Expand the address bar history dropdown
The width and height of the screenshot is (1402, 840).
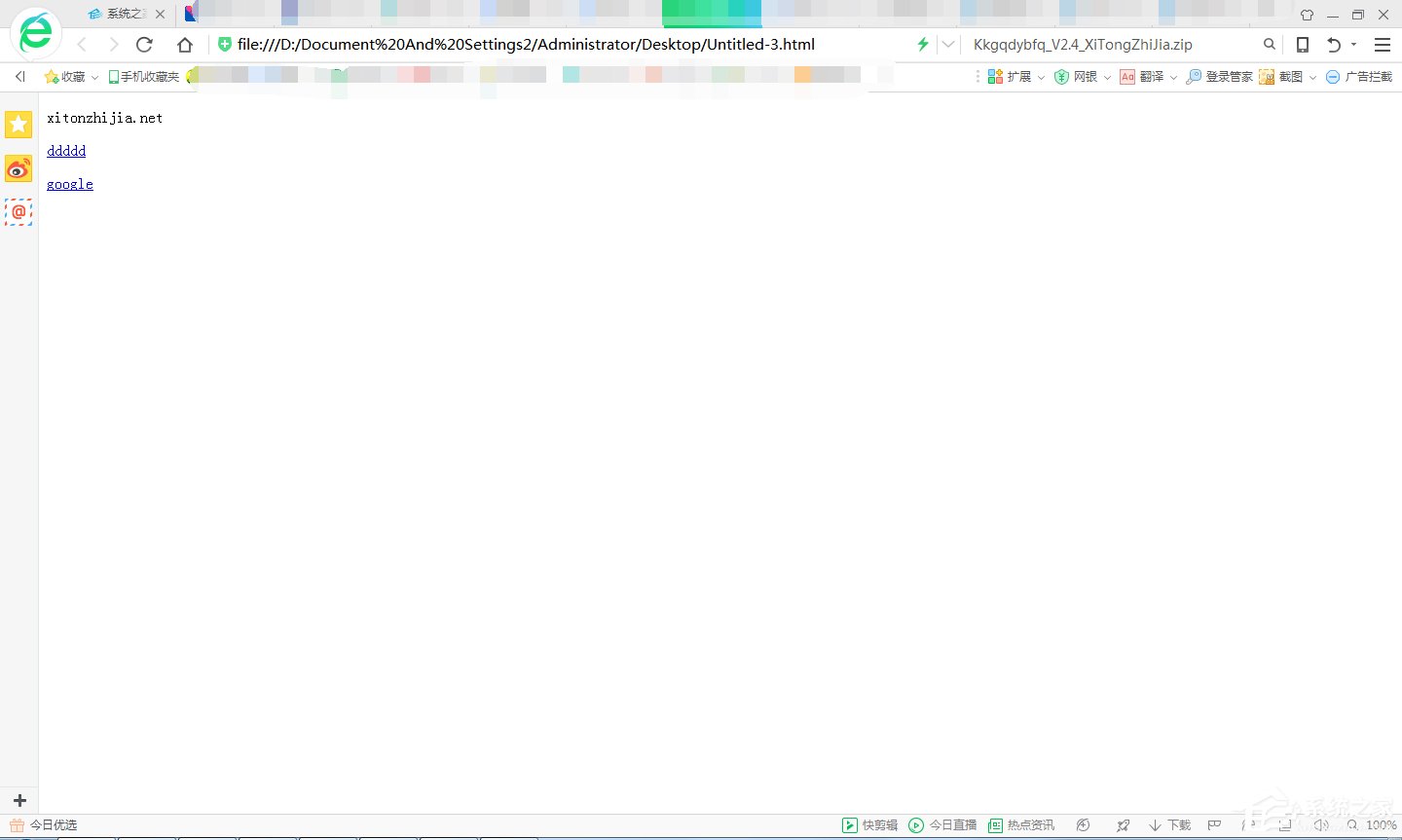point(947,44)
